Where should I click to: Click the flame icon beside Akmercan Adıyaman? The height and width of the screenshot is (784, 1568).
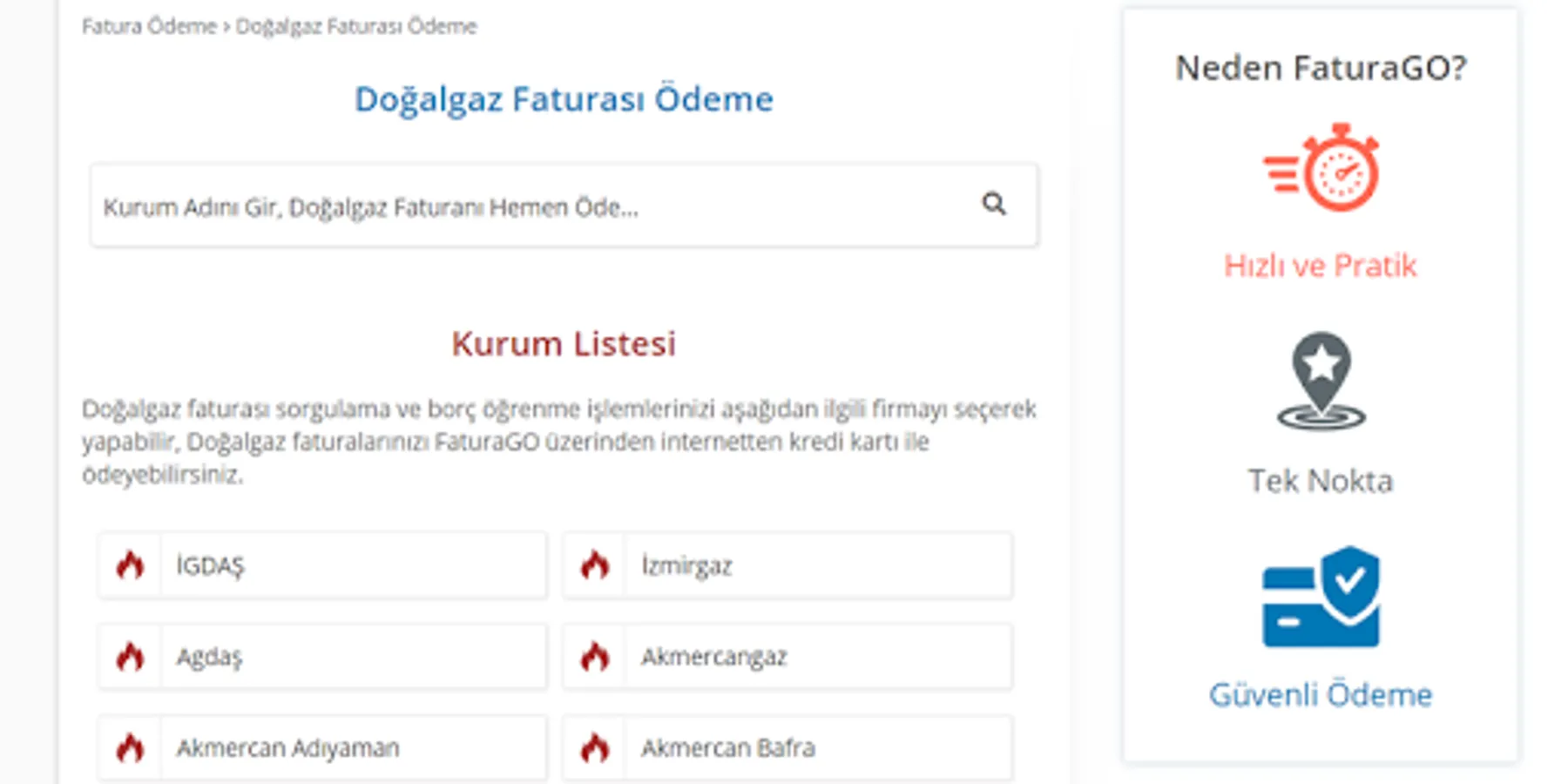pos(130,747)
